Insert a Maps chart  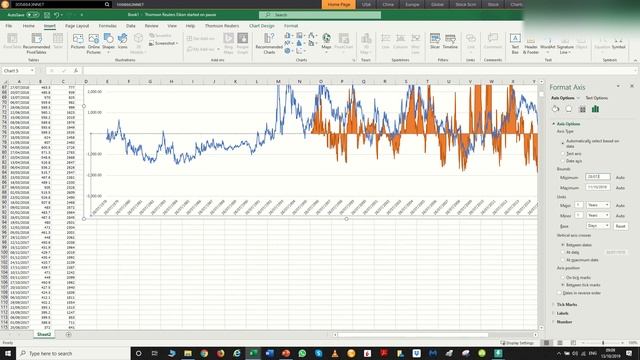pos(326,42)
